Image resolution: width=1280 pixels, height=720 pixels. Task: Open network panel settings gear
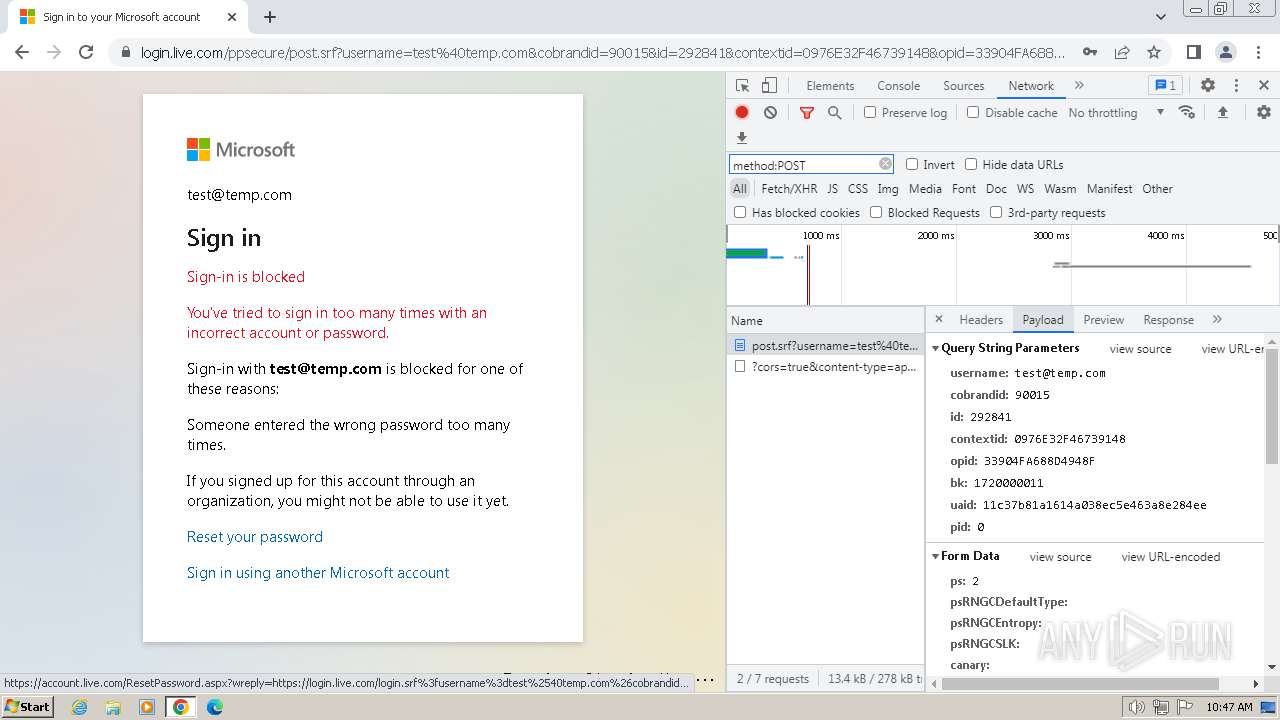click(x=1264, y=113)
